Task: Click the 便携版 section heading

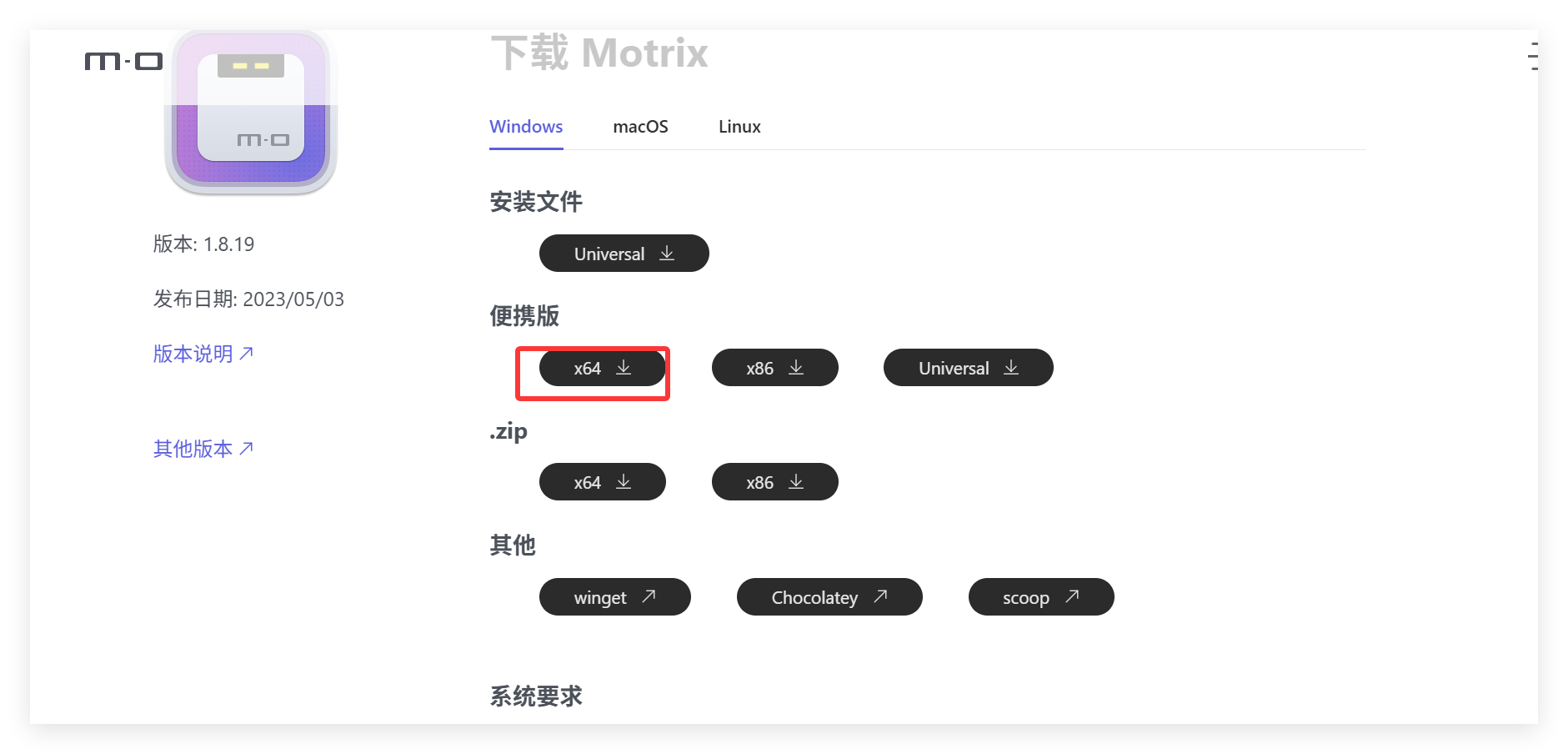Action: click(524, 316)
